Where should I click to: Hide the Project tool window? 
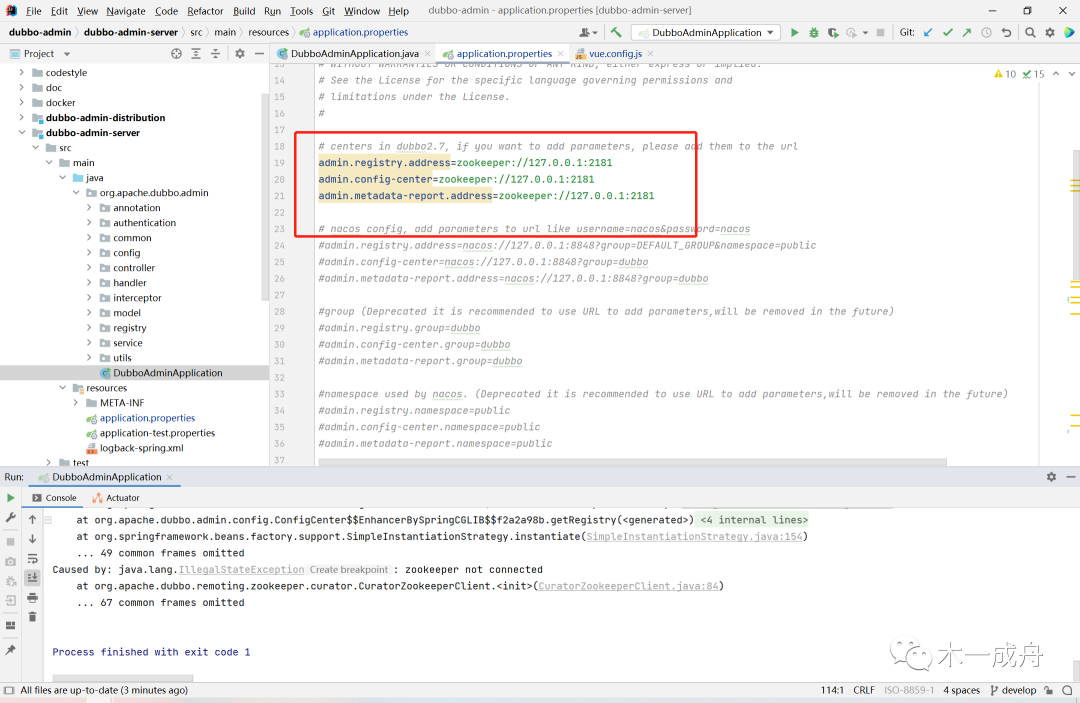(259, 54)
